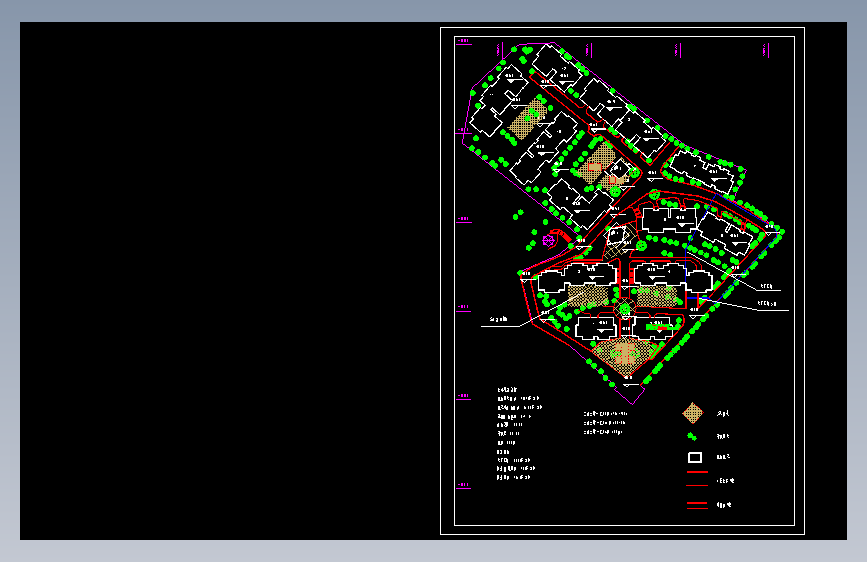Select the tan hatched courtyard in the top-left building cluster
The image size is (867, 562).
pyautogui.click(x=527, y=118)
